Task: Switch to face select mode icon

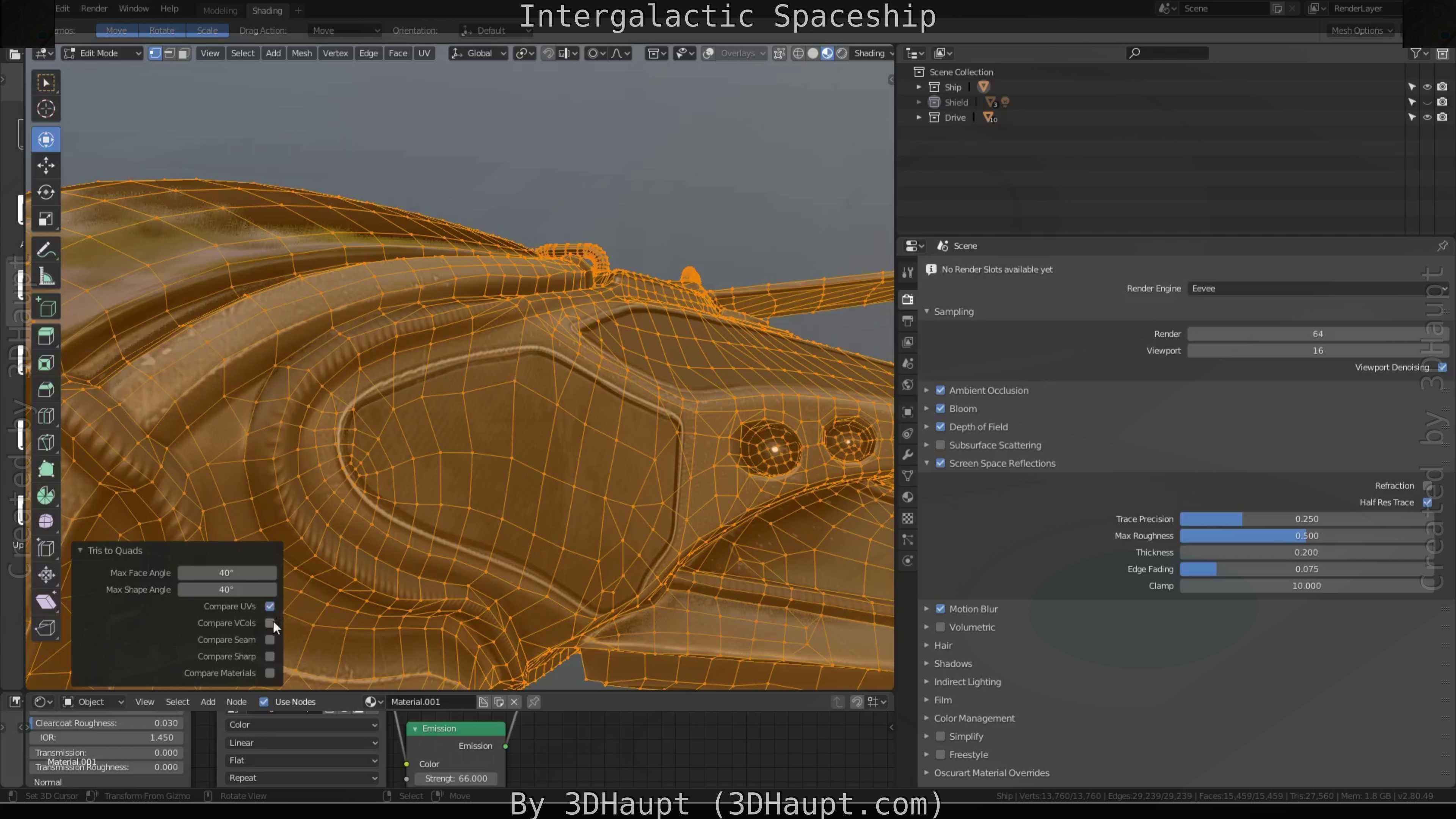Action: click(184, 53)
